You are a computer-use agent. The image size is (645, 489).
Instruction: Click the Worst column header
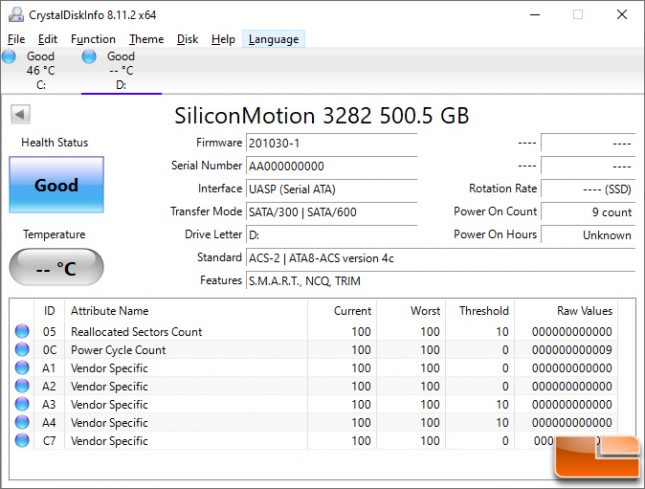tap(411, 311)
